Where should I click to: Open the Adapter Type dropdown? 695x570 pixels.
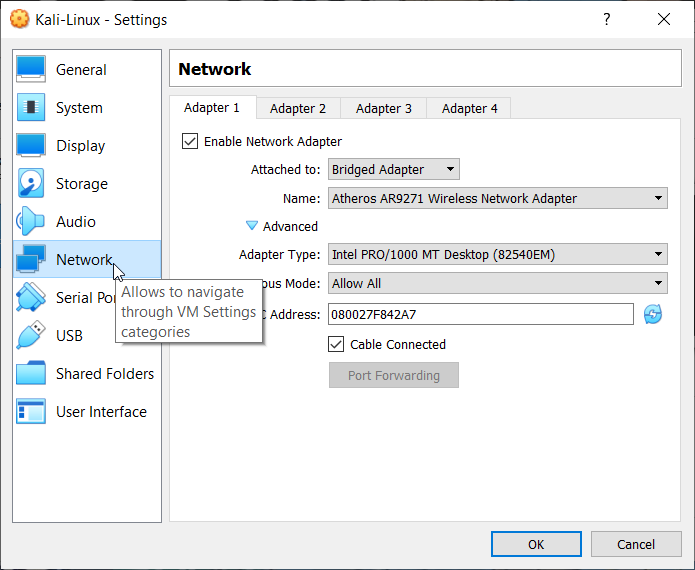tap(497, 254)
